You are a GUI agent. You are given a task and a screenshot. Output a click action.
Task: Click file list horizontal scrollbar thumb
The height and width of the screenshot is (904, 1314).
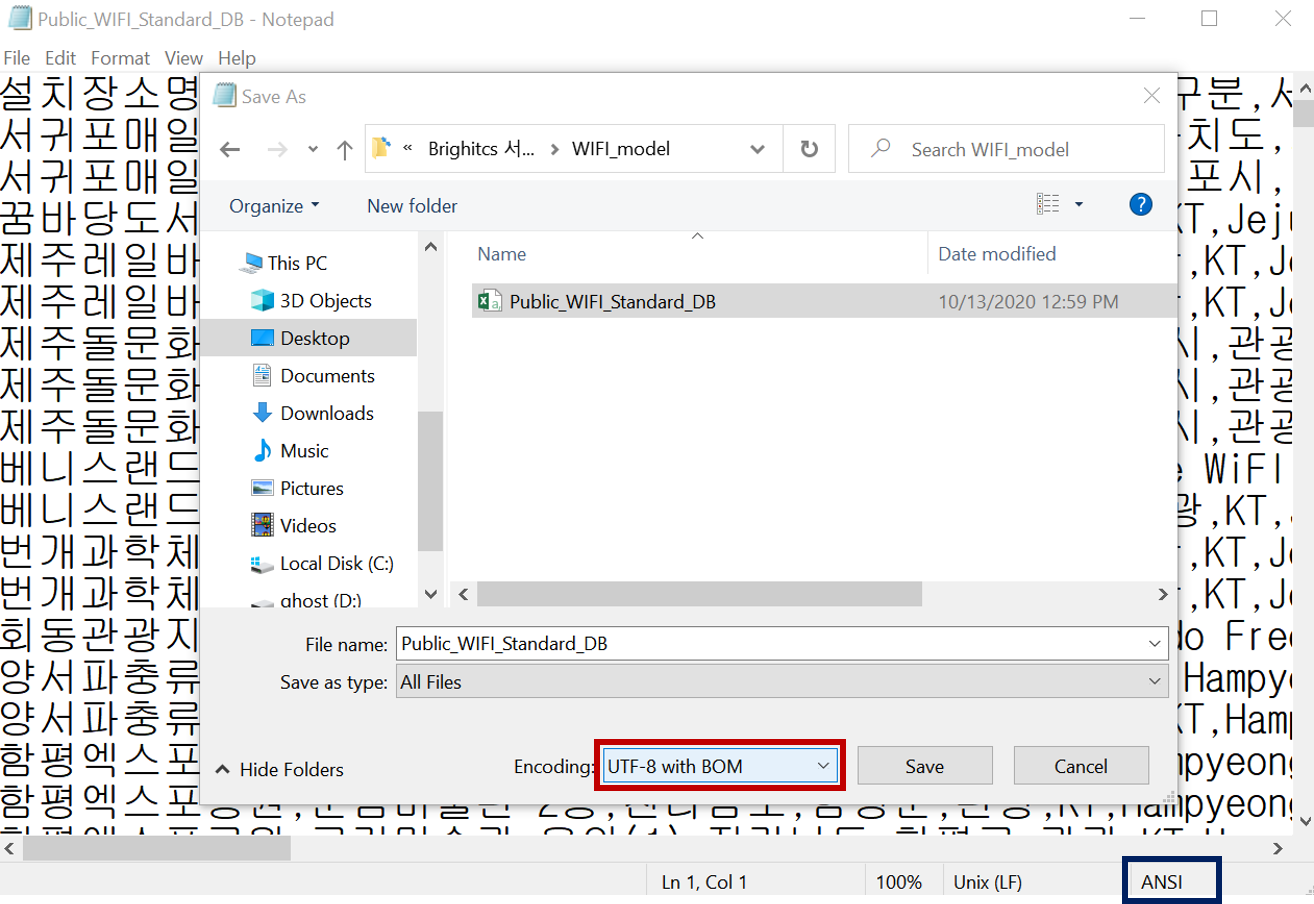(x=699, y=593)
